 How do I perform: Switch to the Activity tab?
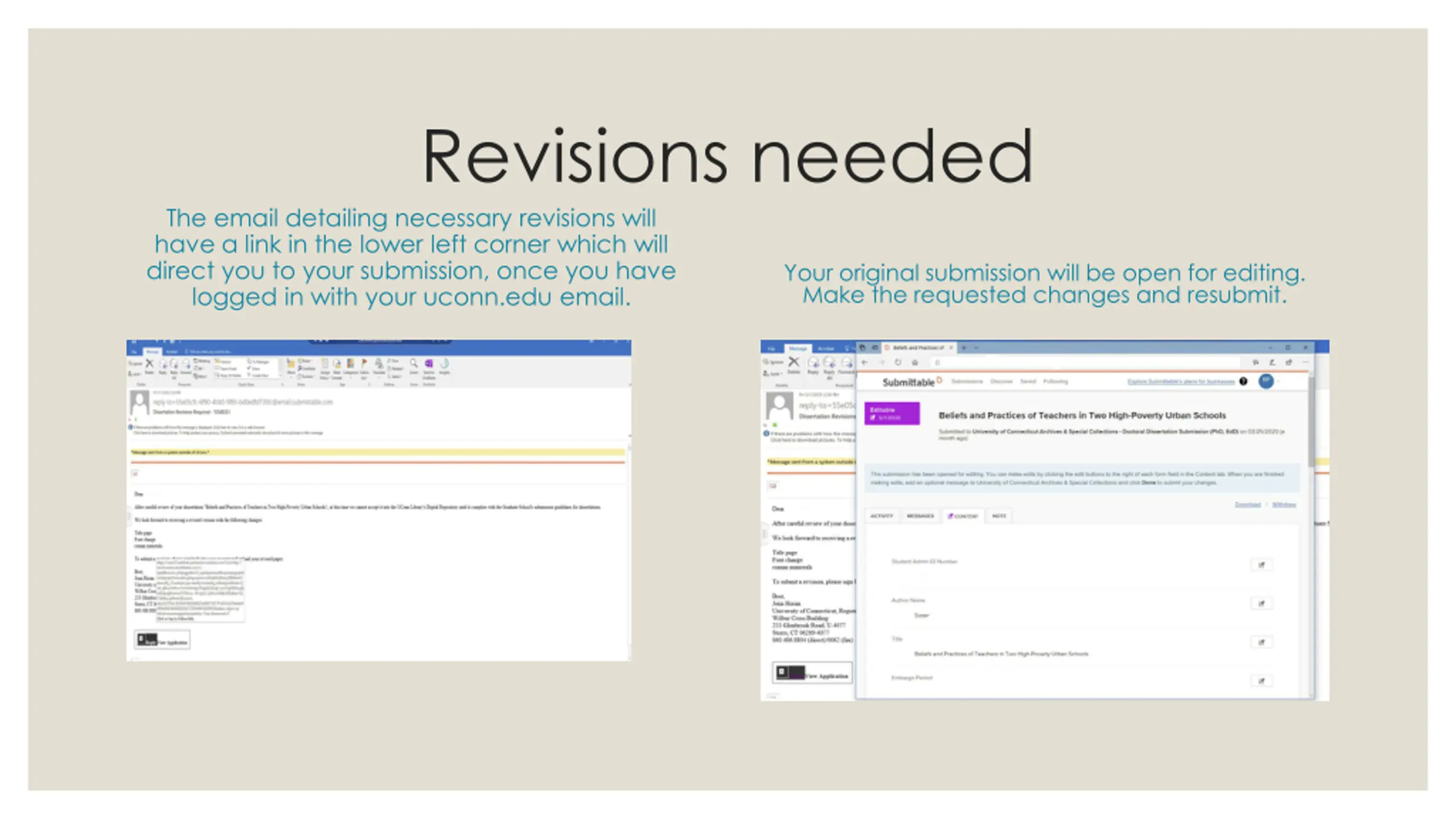[882, 516]
